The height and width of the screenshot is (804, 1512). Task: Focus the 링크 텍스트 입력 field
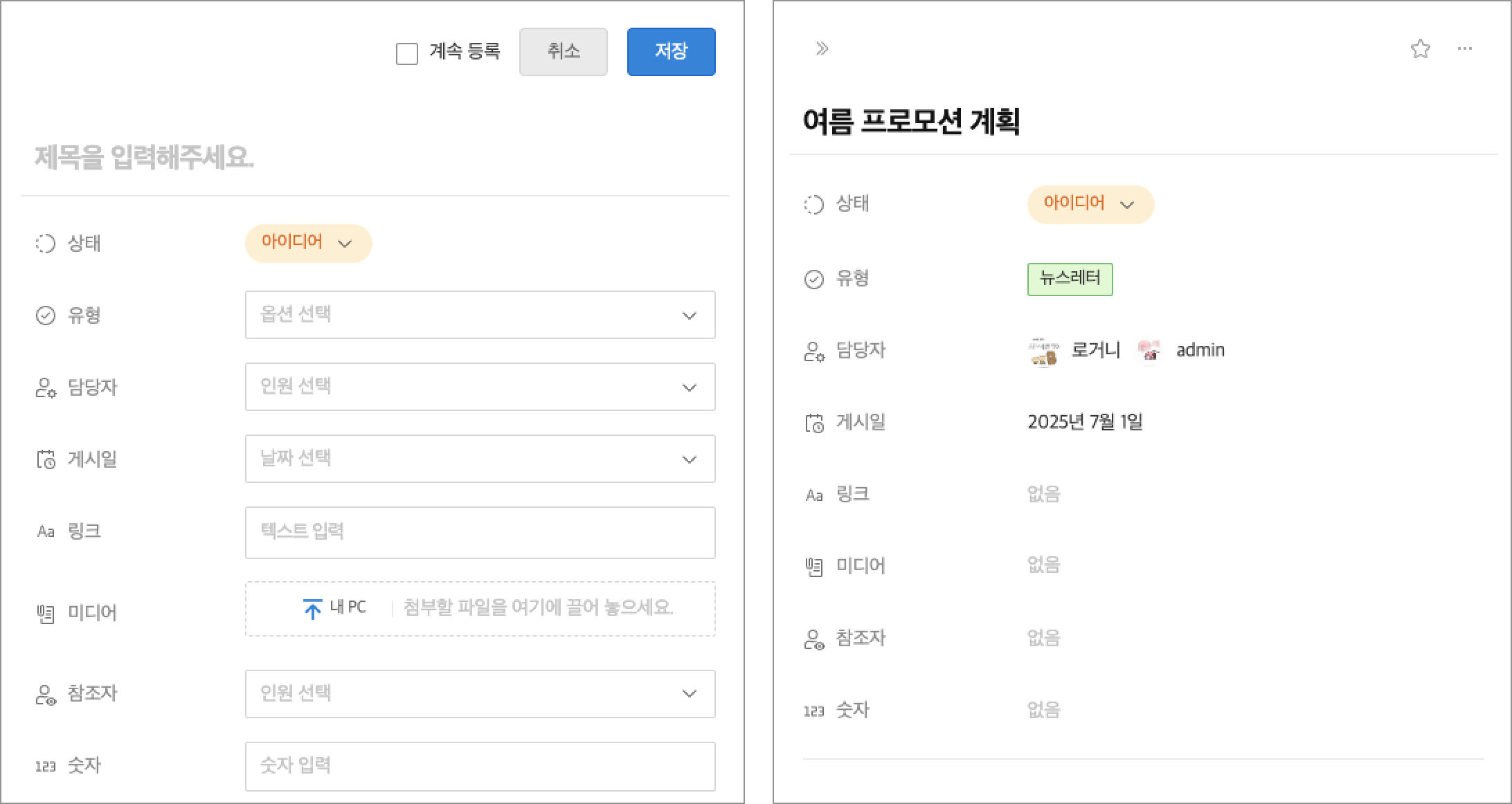480,533
